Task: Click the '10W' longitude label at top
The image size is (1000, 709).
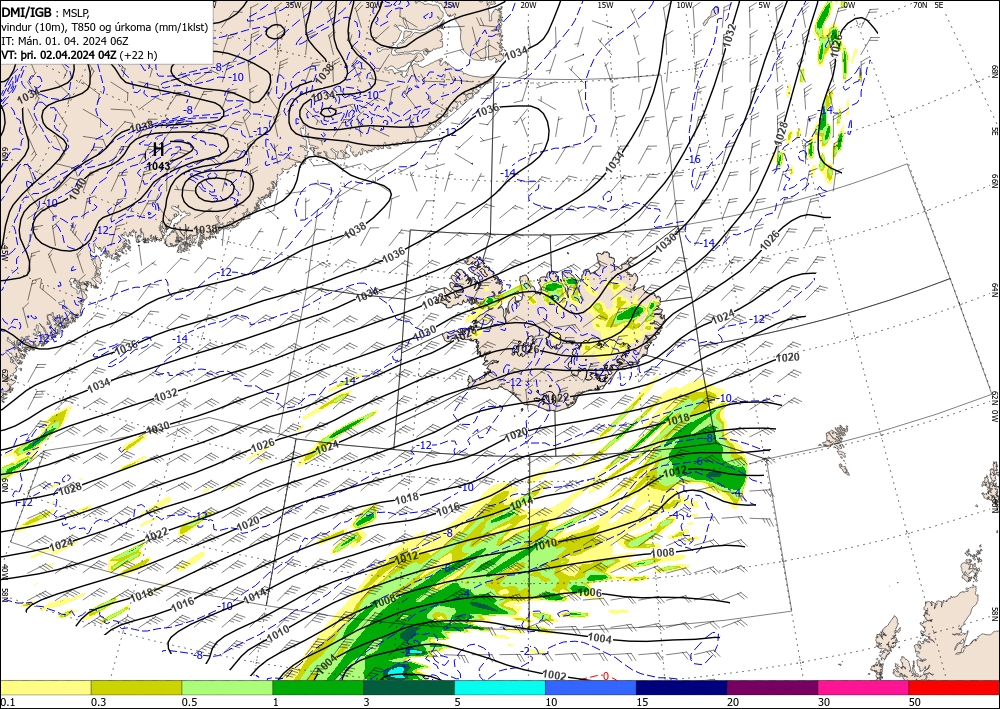Action: coord(684,4)
